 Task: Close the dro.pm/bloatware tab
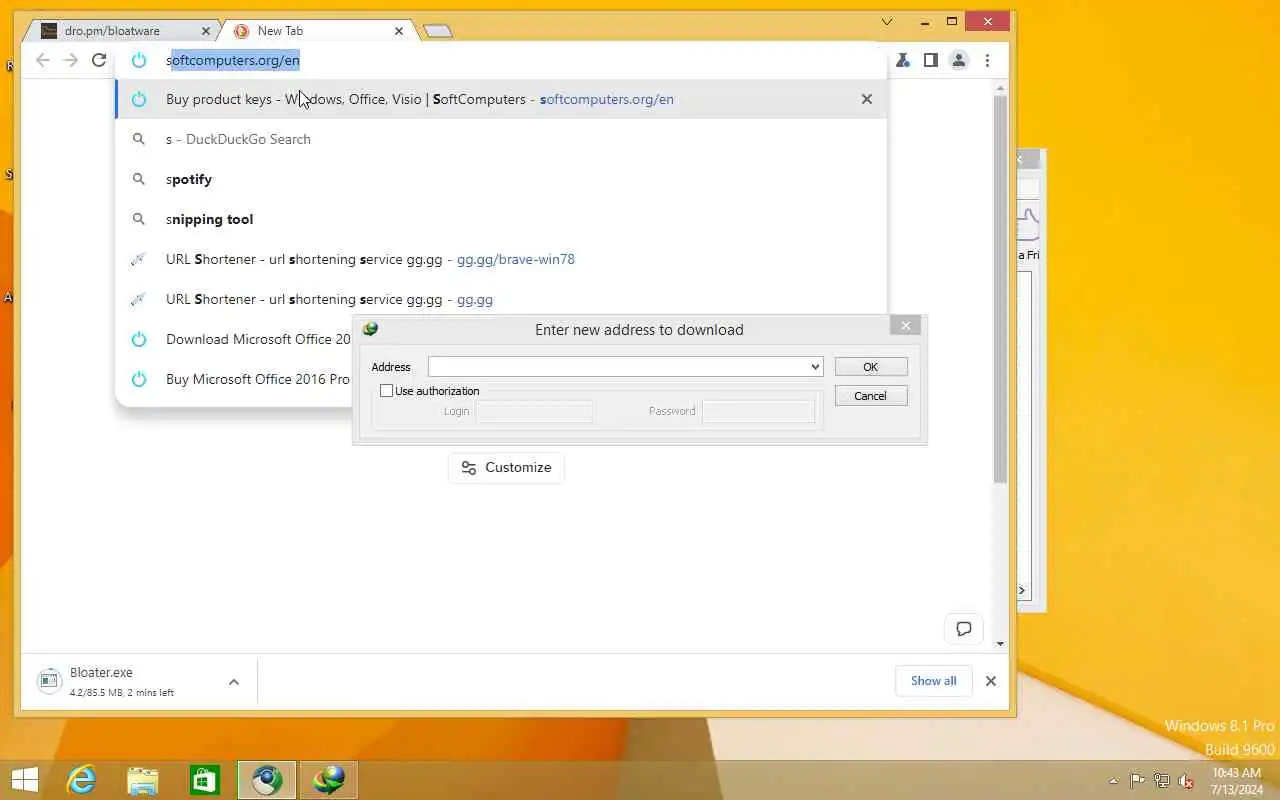click(205, 31)
